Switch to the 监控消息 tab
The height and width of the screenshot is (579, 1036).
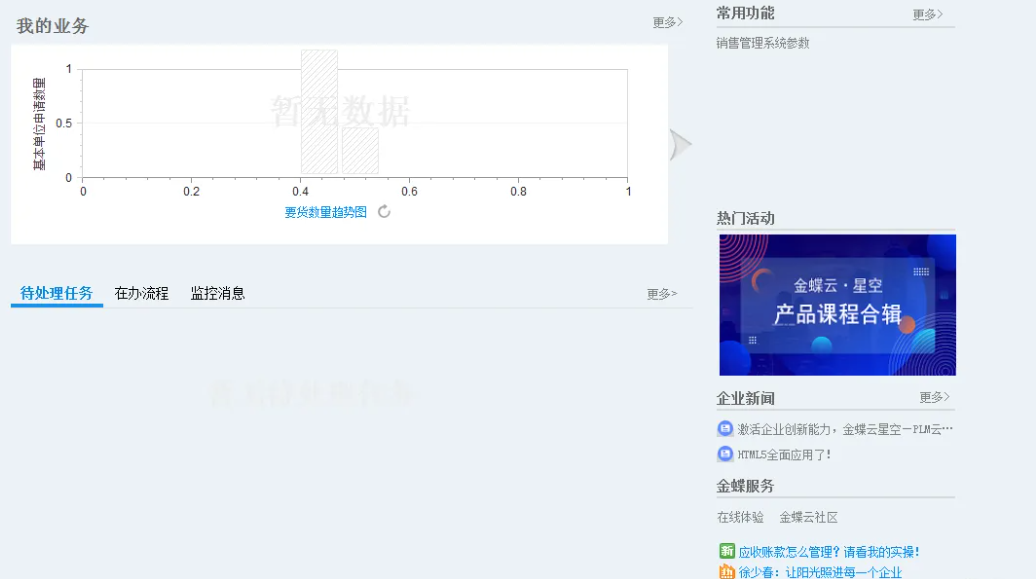point(217,293)
